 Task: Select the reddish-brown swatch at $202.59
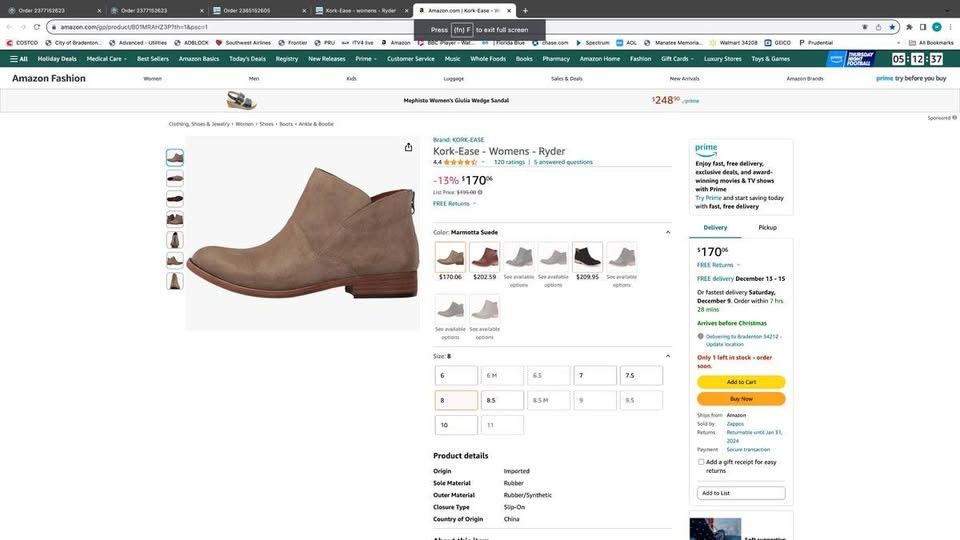(484, 257)
